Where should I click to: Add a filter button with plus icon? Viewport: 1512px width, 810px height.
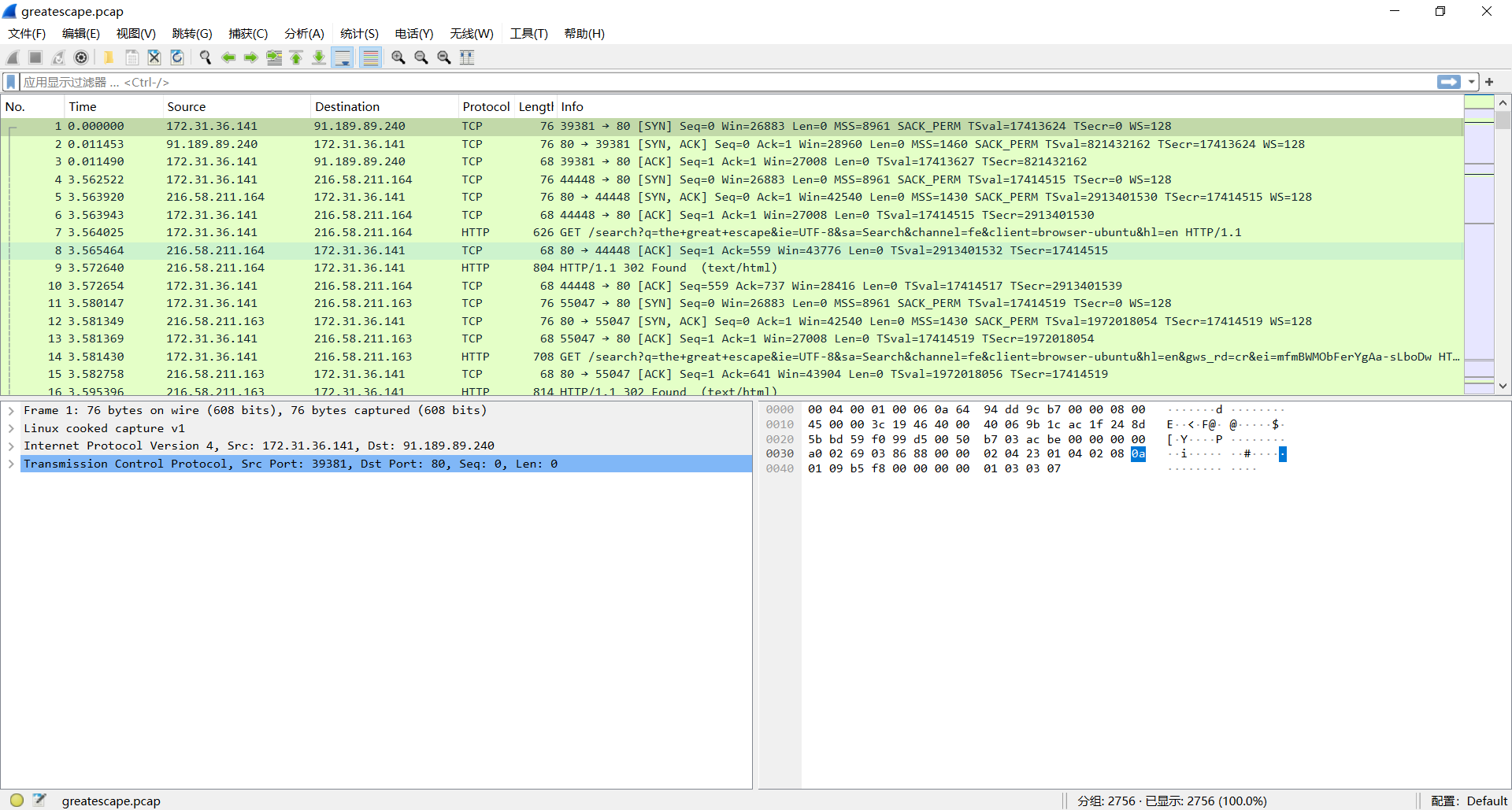(x=1489, y=82)
